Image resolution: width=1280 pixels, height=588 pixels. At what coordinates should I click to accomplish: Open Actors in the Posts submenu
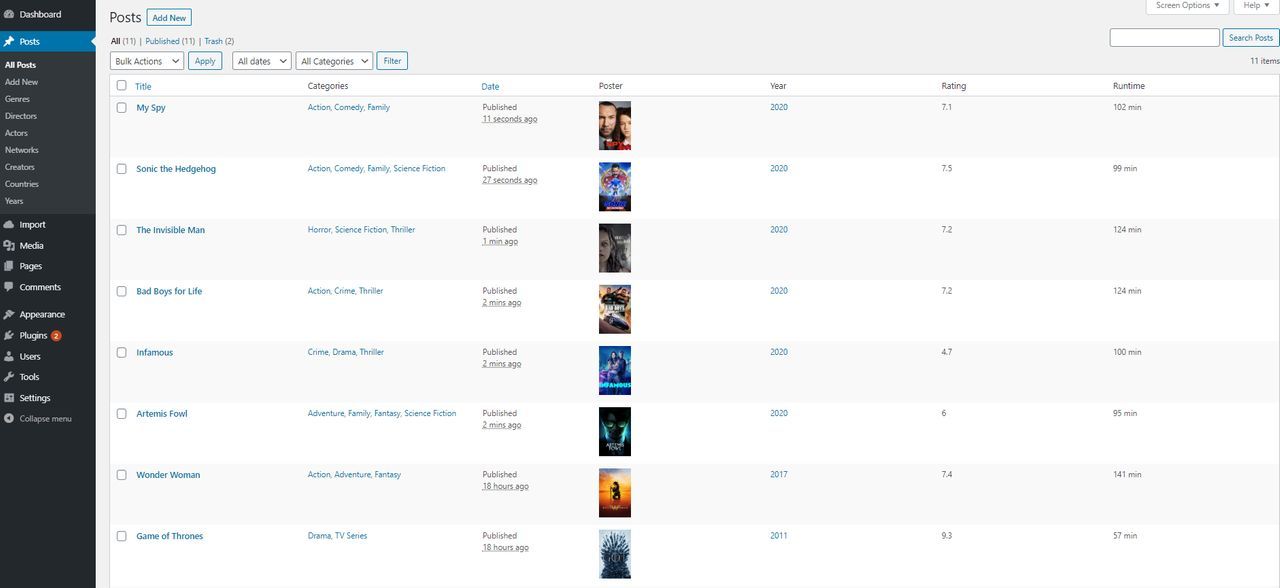(16, 133)
